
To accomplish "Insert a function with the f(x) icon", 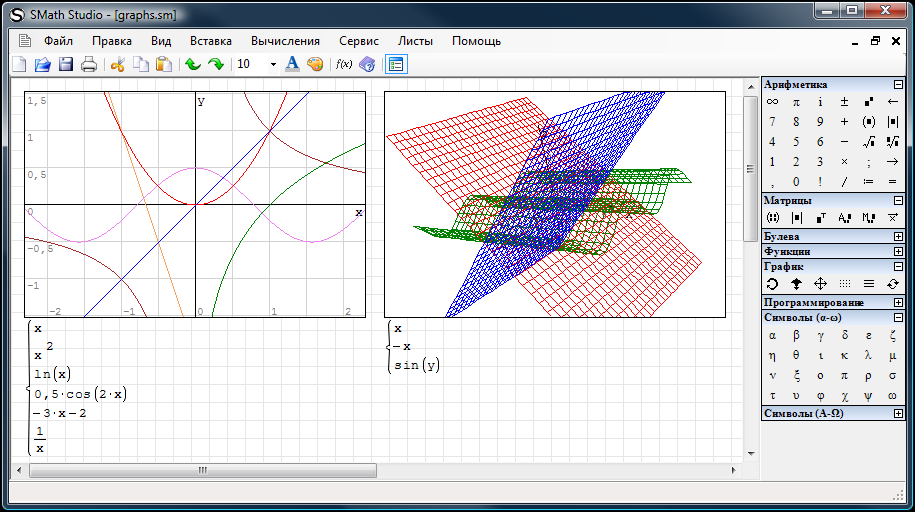I will pyautogui.click(x=344, y=64).
